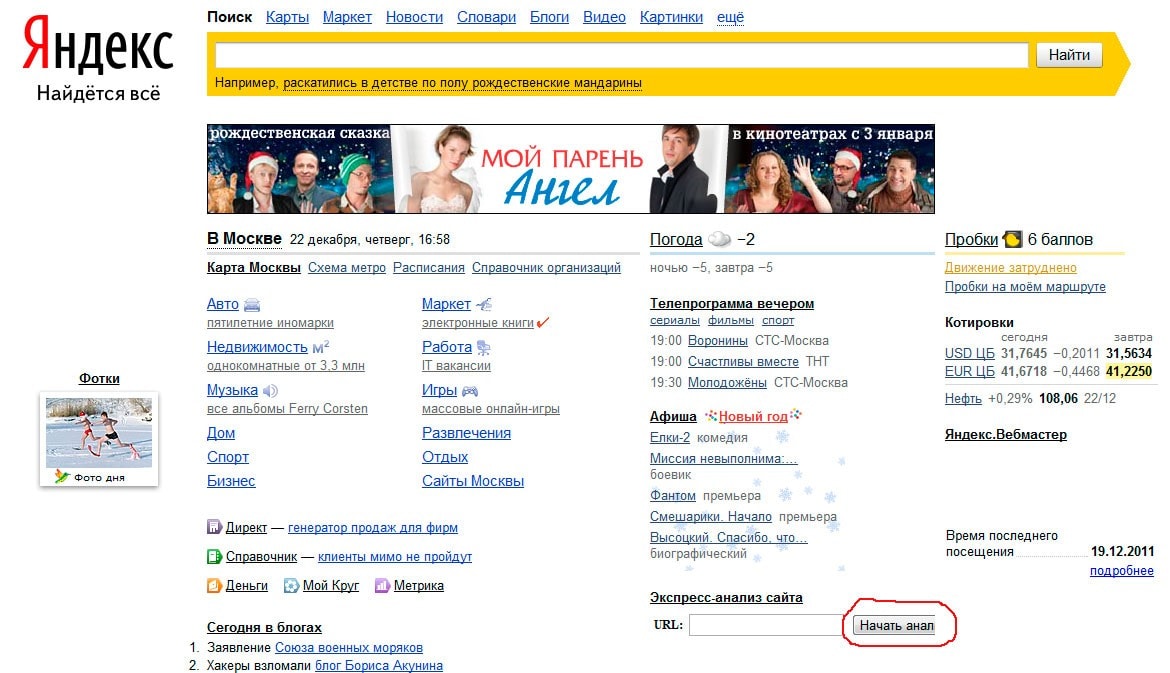Open the example query about рождественские мандарины
This screenshot has width=1170, height=673.
click(463, 83)
